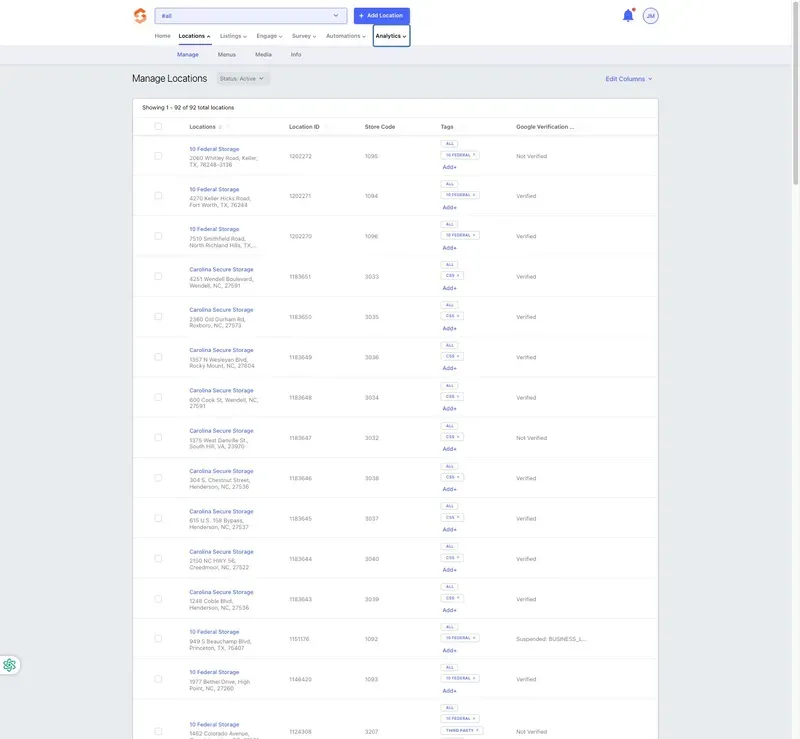Check the select-all checkbox in table header
The width and height of the screenshot is (800, 739).
(x=158, y=127)
